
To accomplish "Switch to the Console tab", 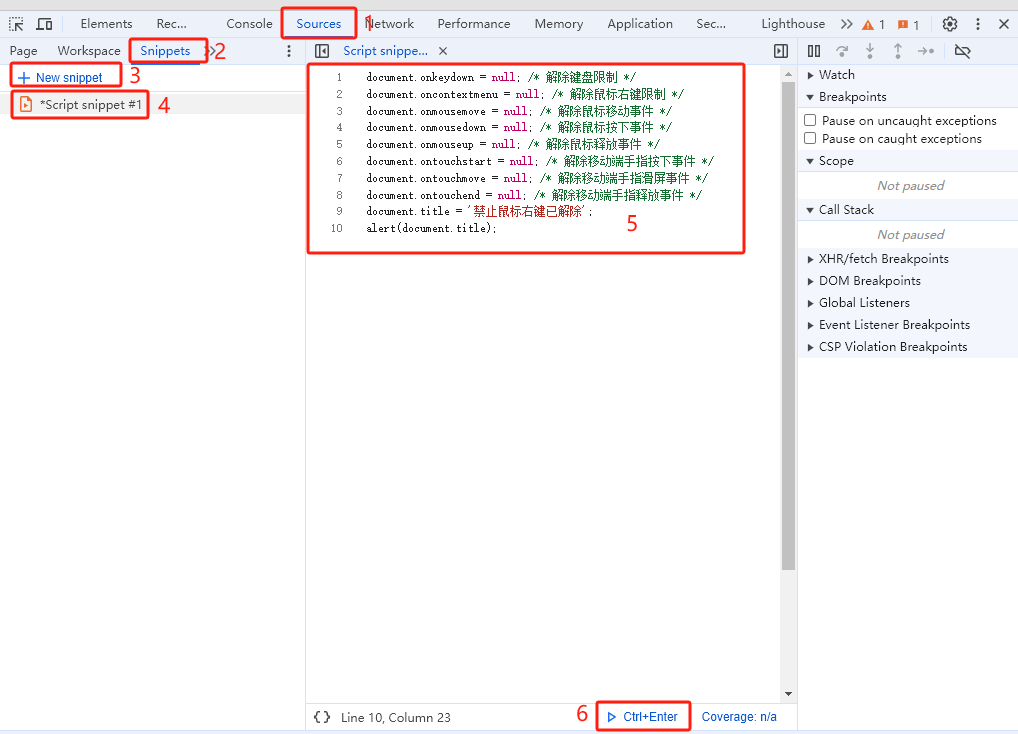I will coord(249,24).
